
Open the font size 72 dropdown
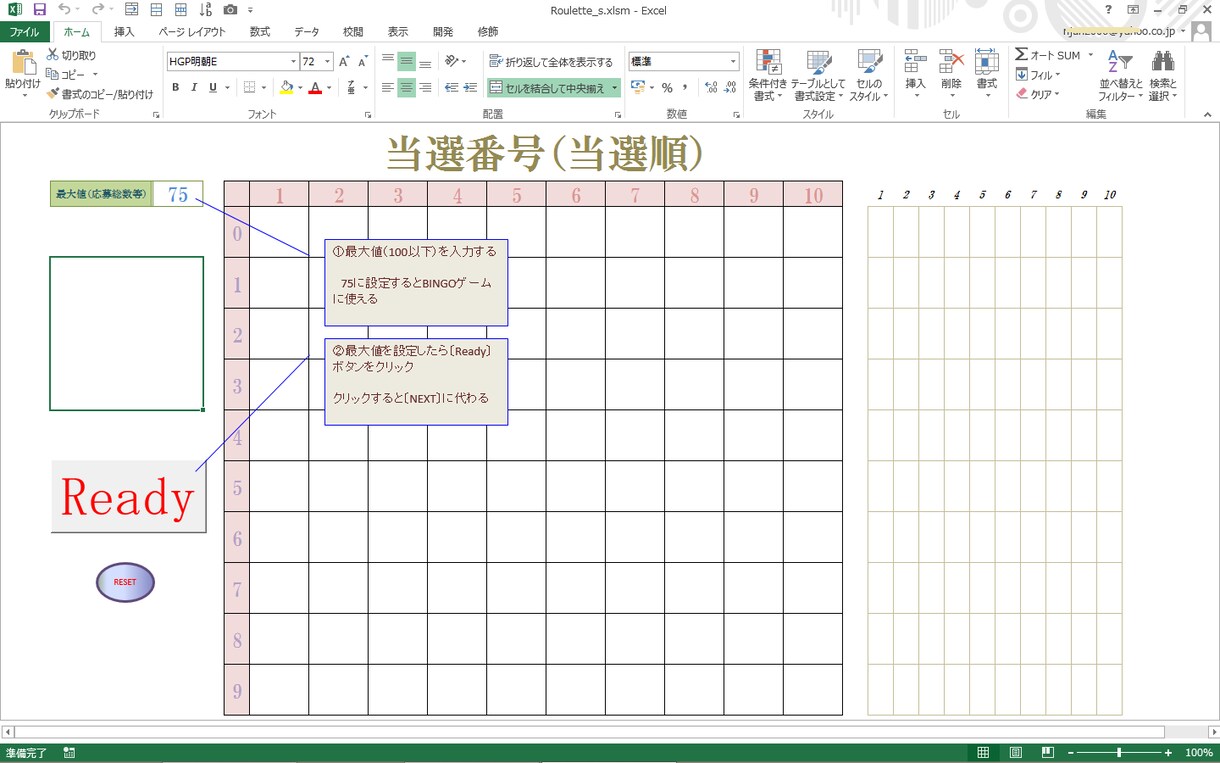(x=327, y=61)
